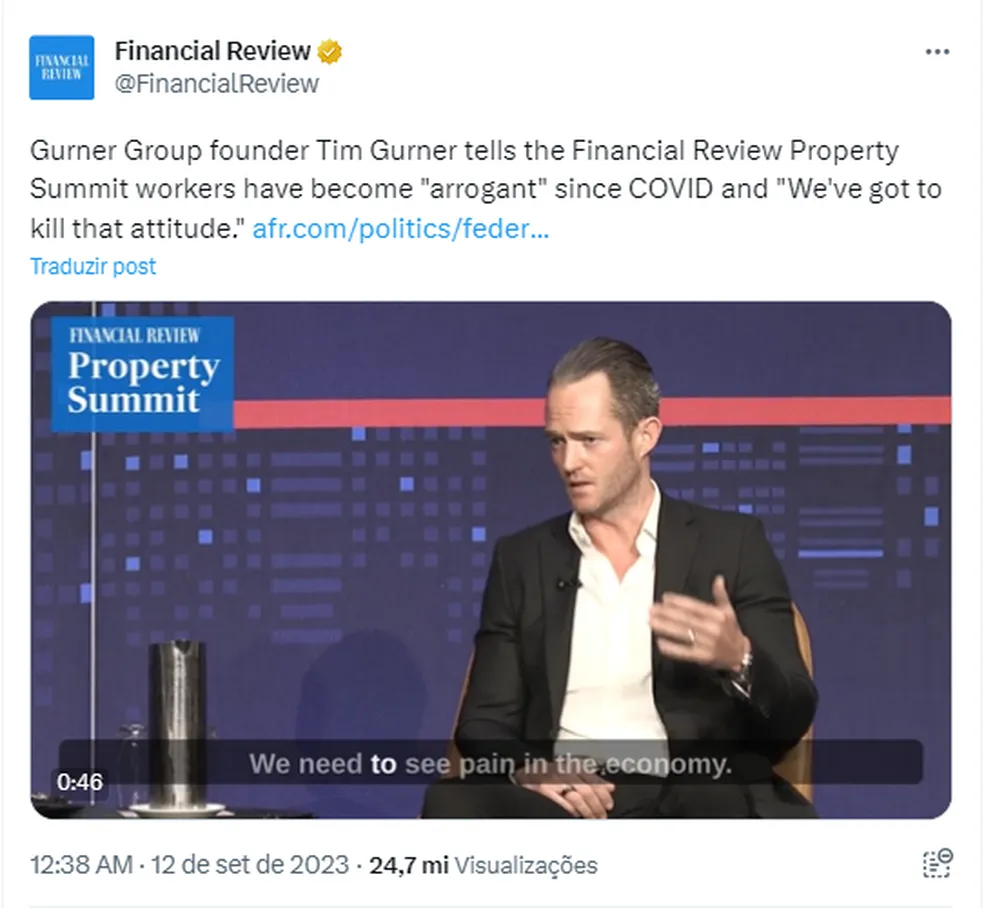Click the 0:46 video duration badge
Screen dimensions: 984x908
[79, 781]
